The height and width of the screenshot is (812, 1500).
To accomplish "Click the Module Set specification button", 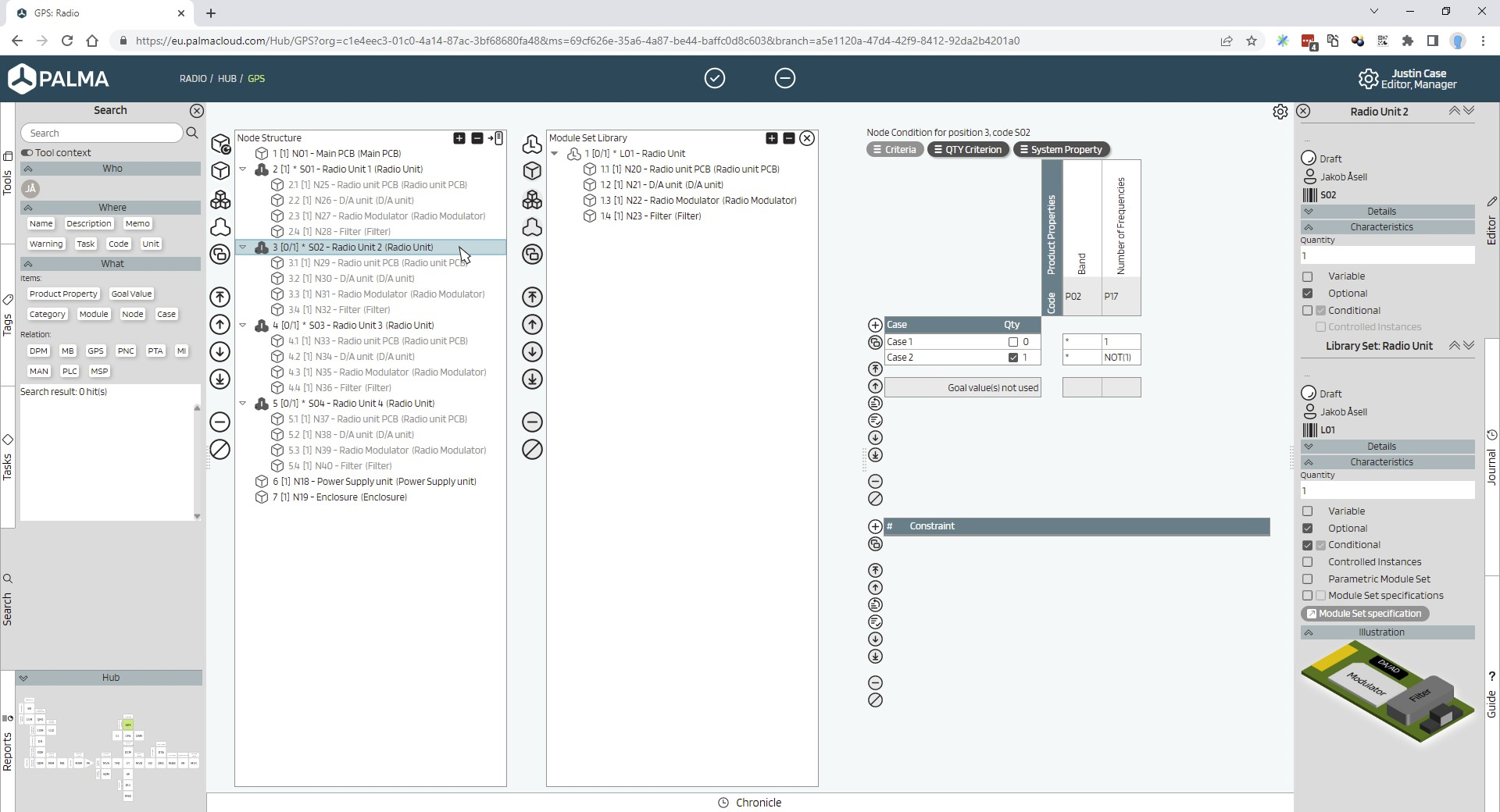I will click(x=1366, y=614).
